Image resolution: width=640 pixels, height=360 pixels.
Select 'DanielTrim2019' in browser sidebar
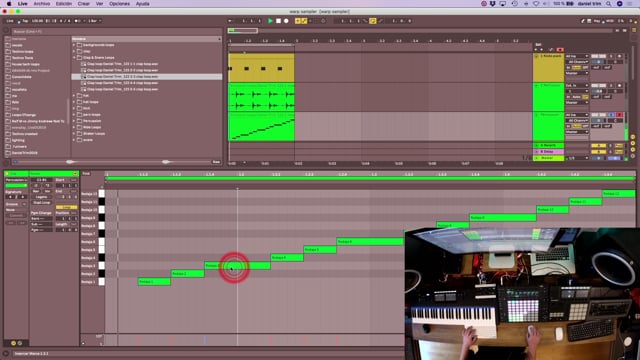(24, 153)
